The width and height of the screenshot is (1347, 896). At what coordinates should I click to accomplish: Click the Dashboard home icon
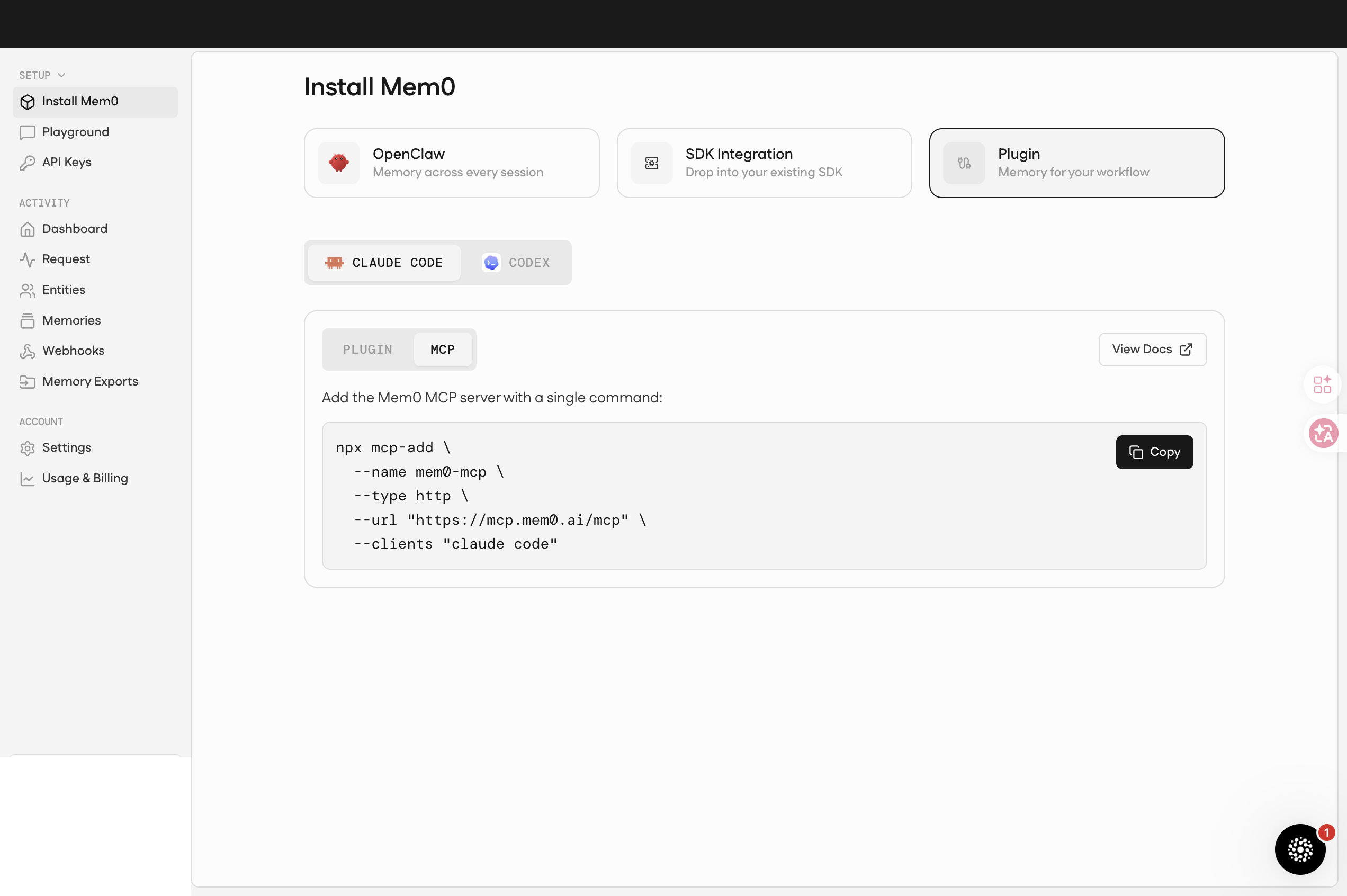coord(28,229)
